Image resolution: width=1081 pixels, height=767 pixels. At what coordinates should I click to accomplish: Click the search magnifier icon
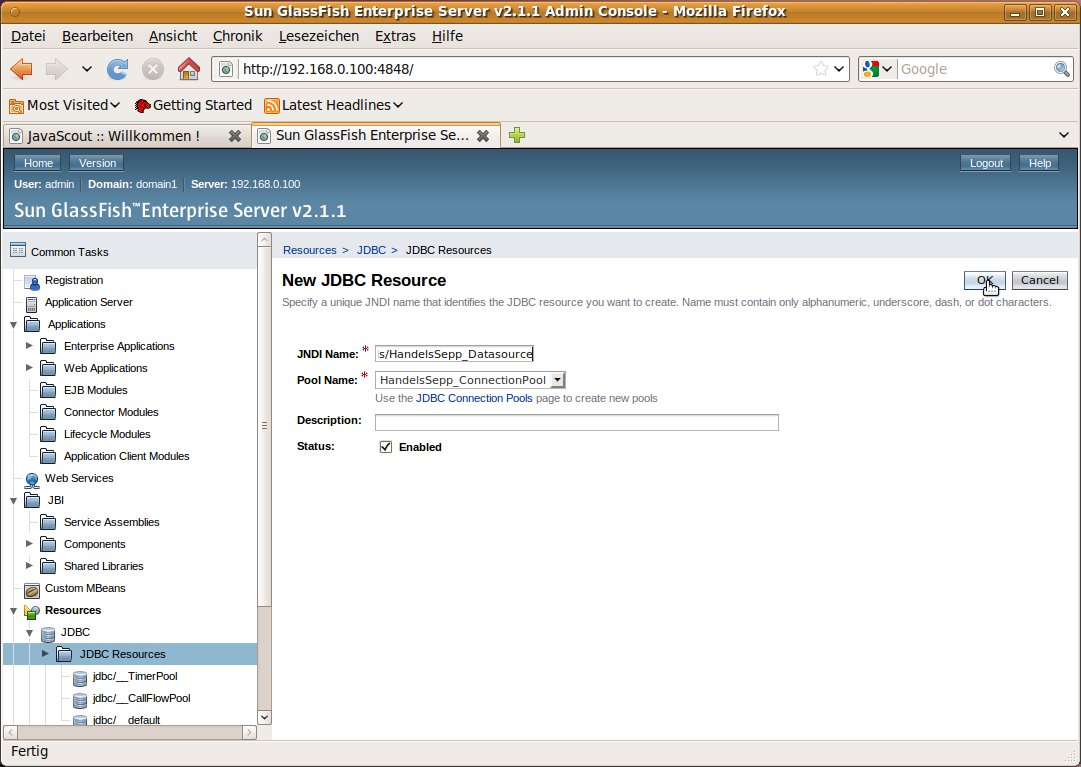click(1062, 69)
